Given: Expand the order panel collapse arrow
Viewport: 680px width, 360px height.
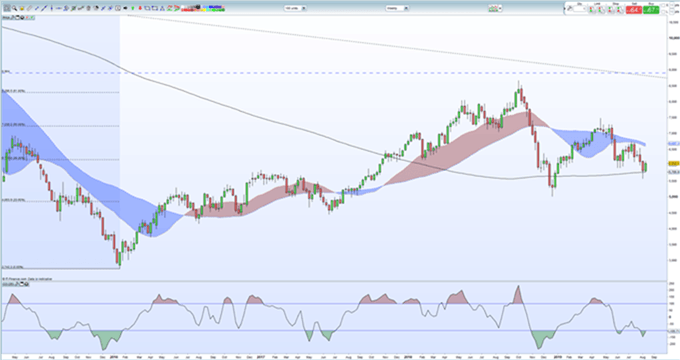Looking at the screenshot, I should pyautogui.click(x=565, y=9).
